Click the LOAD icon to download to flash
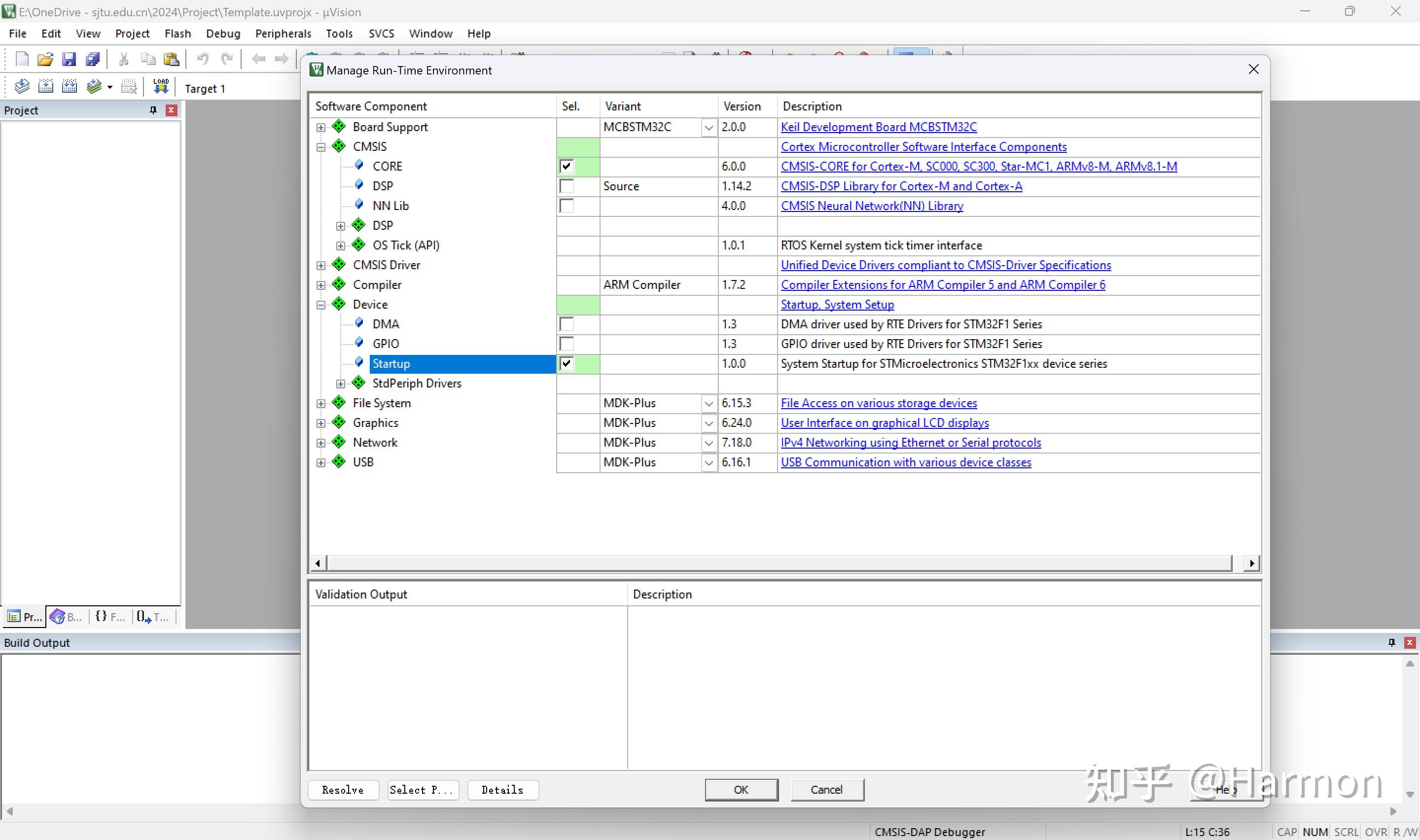The width and height of the screenshot is (1420, 840). (161, 86)
